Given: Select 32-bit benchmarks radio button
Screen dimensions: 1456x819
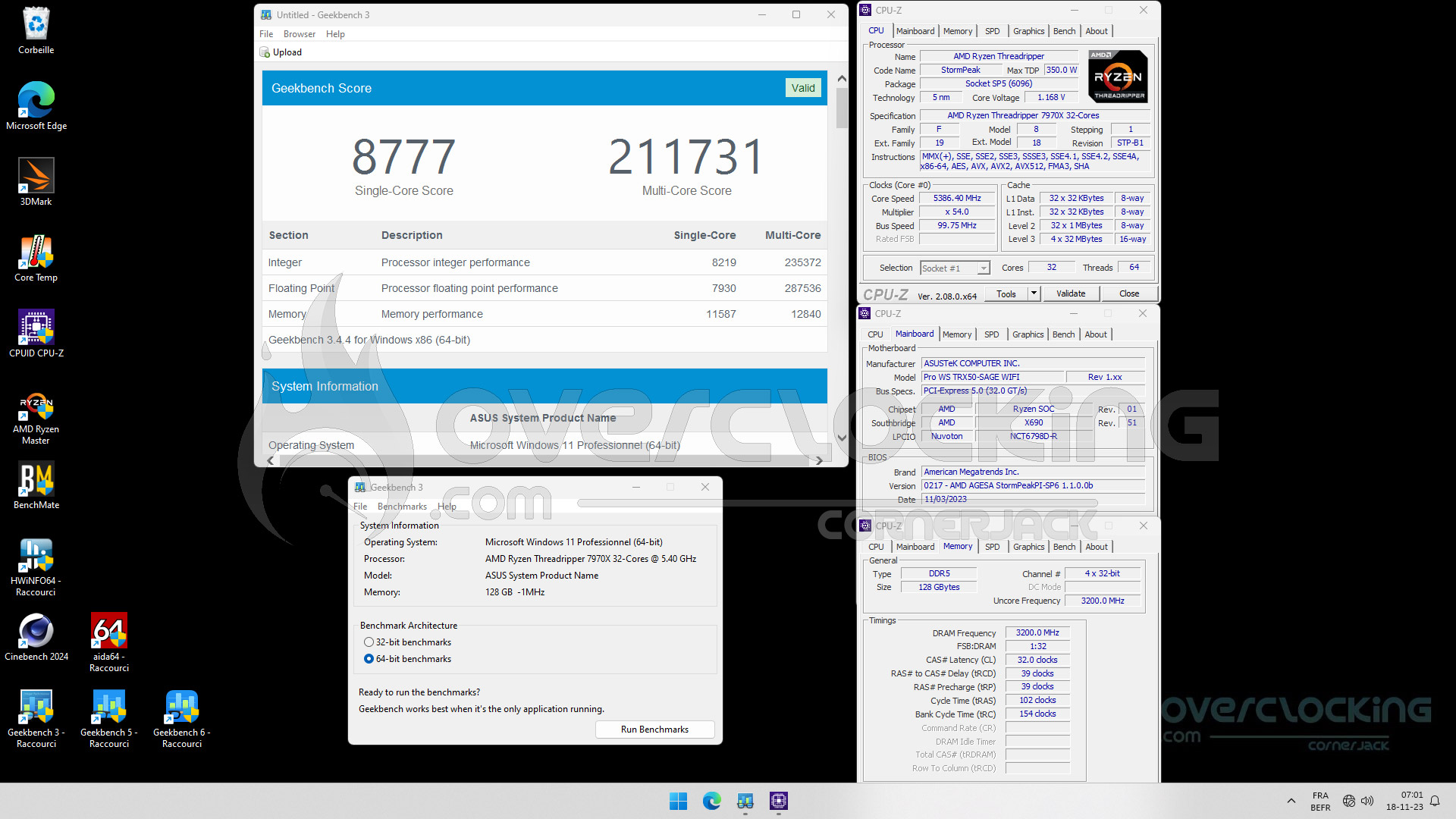Looking at the screenshot, I should (x=369, y=642).
